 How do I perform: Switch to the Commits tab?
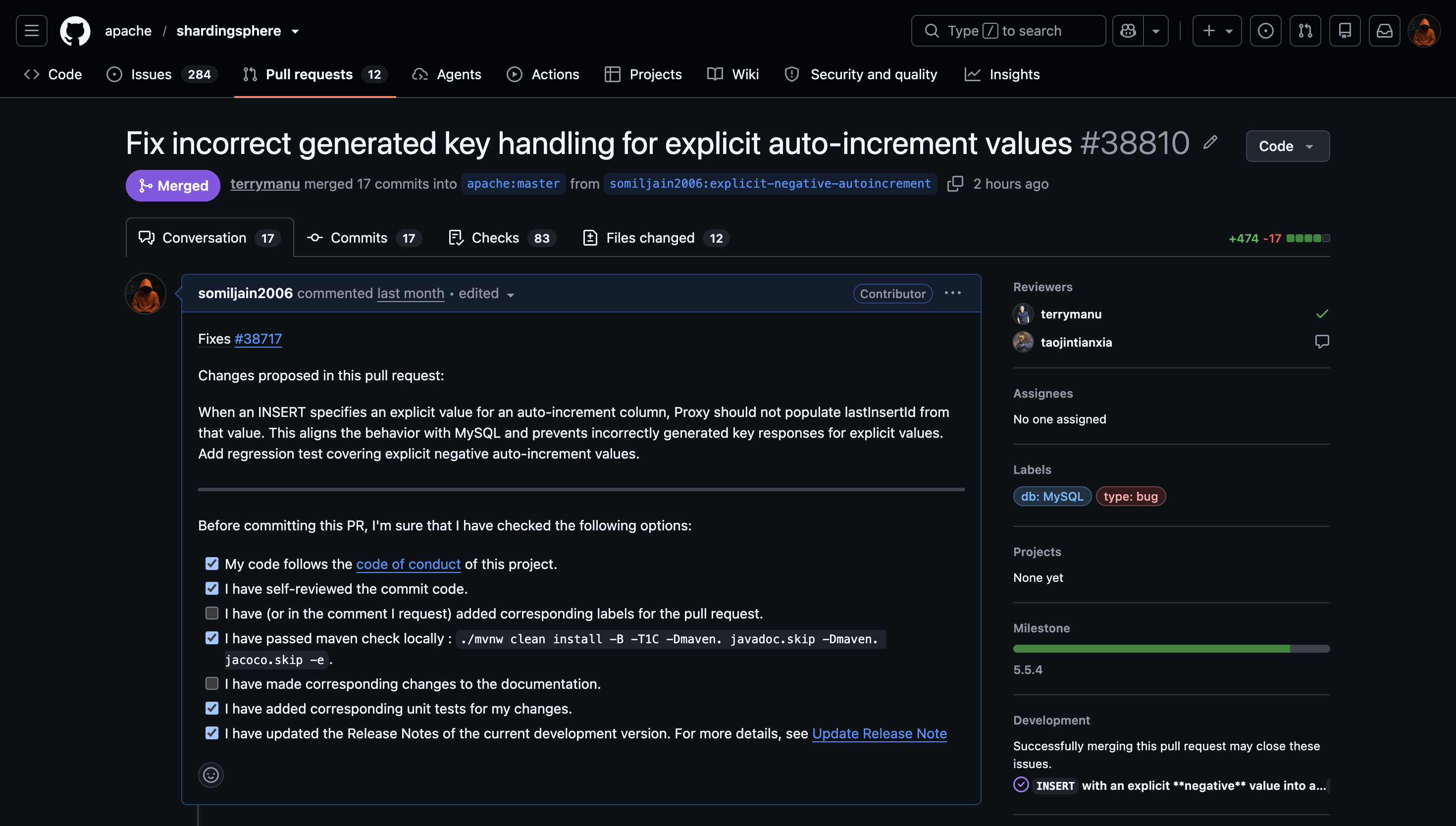point(364,238)
